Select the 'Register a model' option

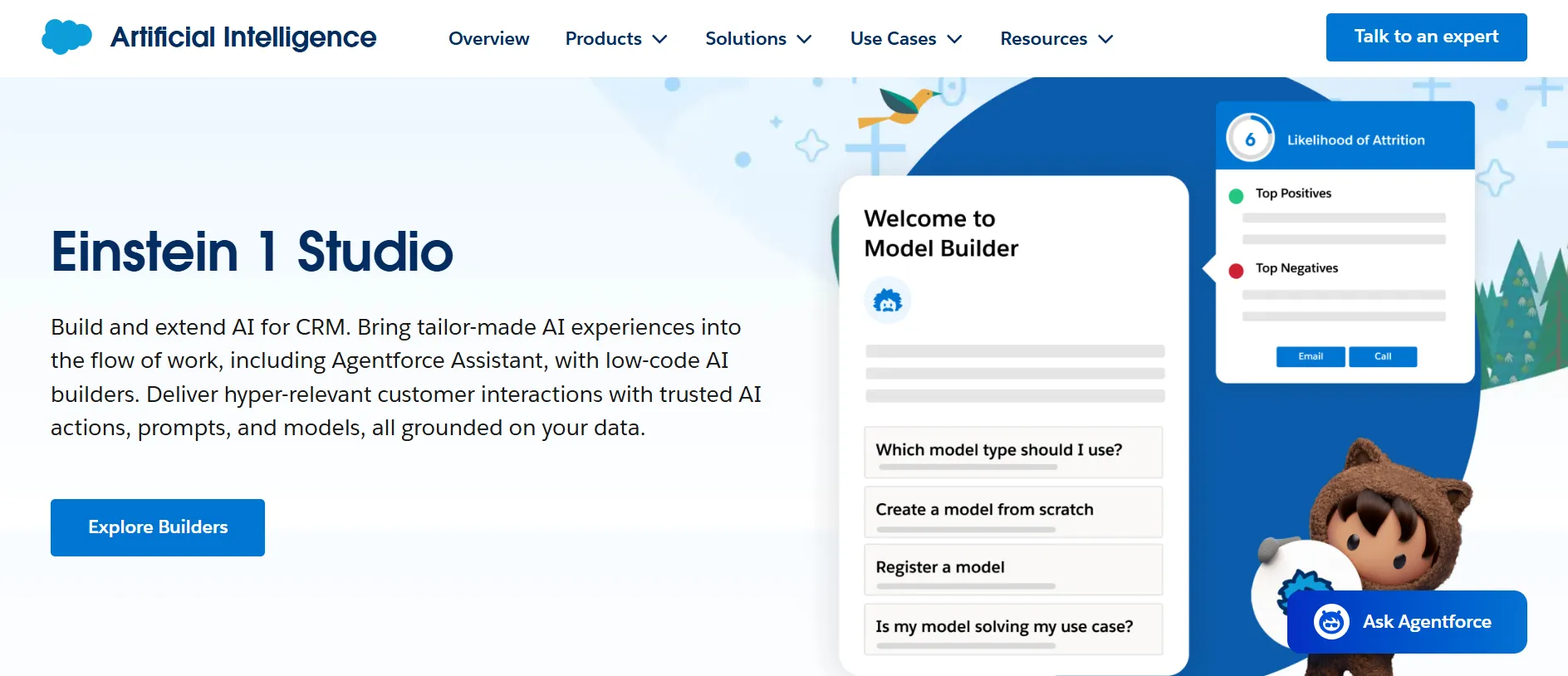(x=1013, y=570)
